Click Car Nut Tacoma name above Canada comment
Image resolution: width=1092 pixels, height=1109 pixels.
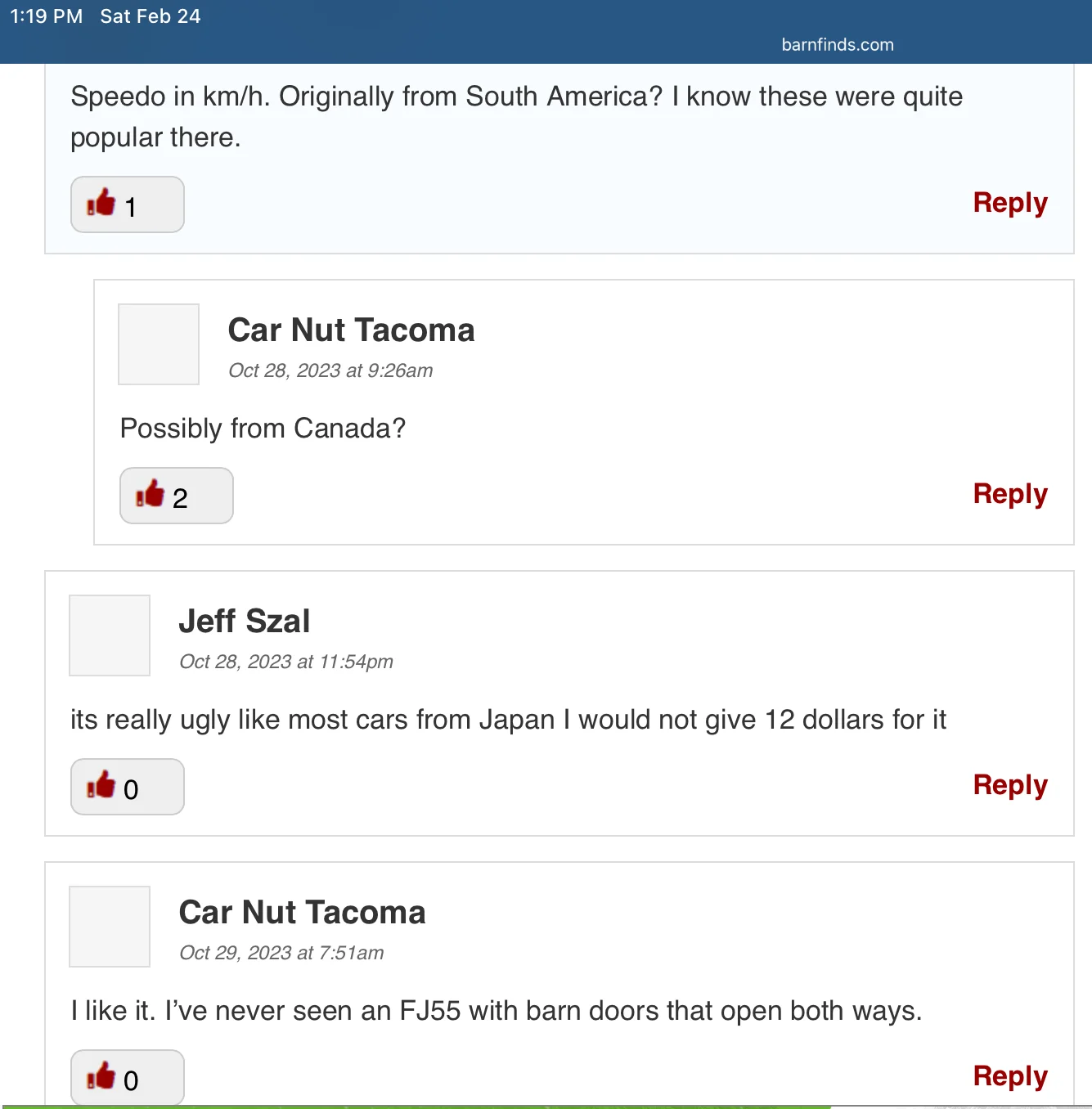pos(351,330)
